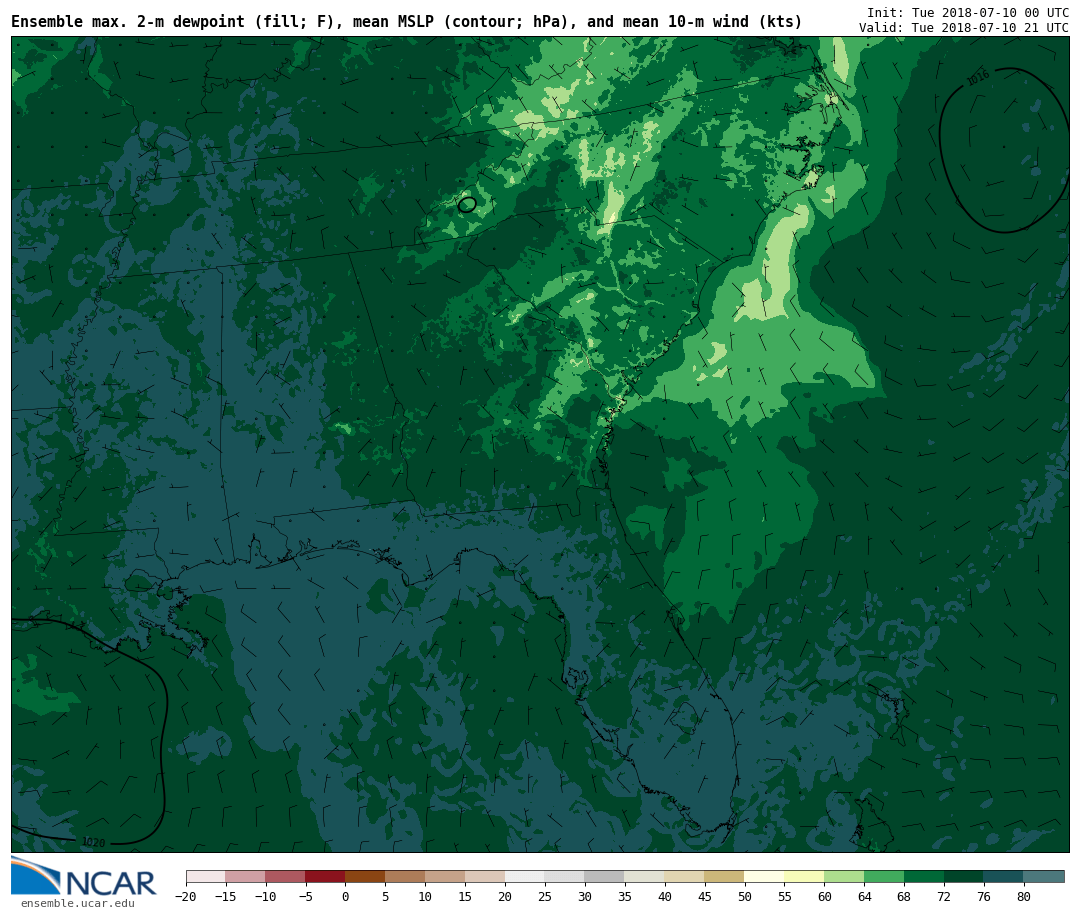Viewport: 1080px width, 915px height.
Task: Click the NCAR logo swoosh icon
Action: pos(35,875)
